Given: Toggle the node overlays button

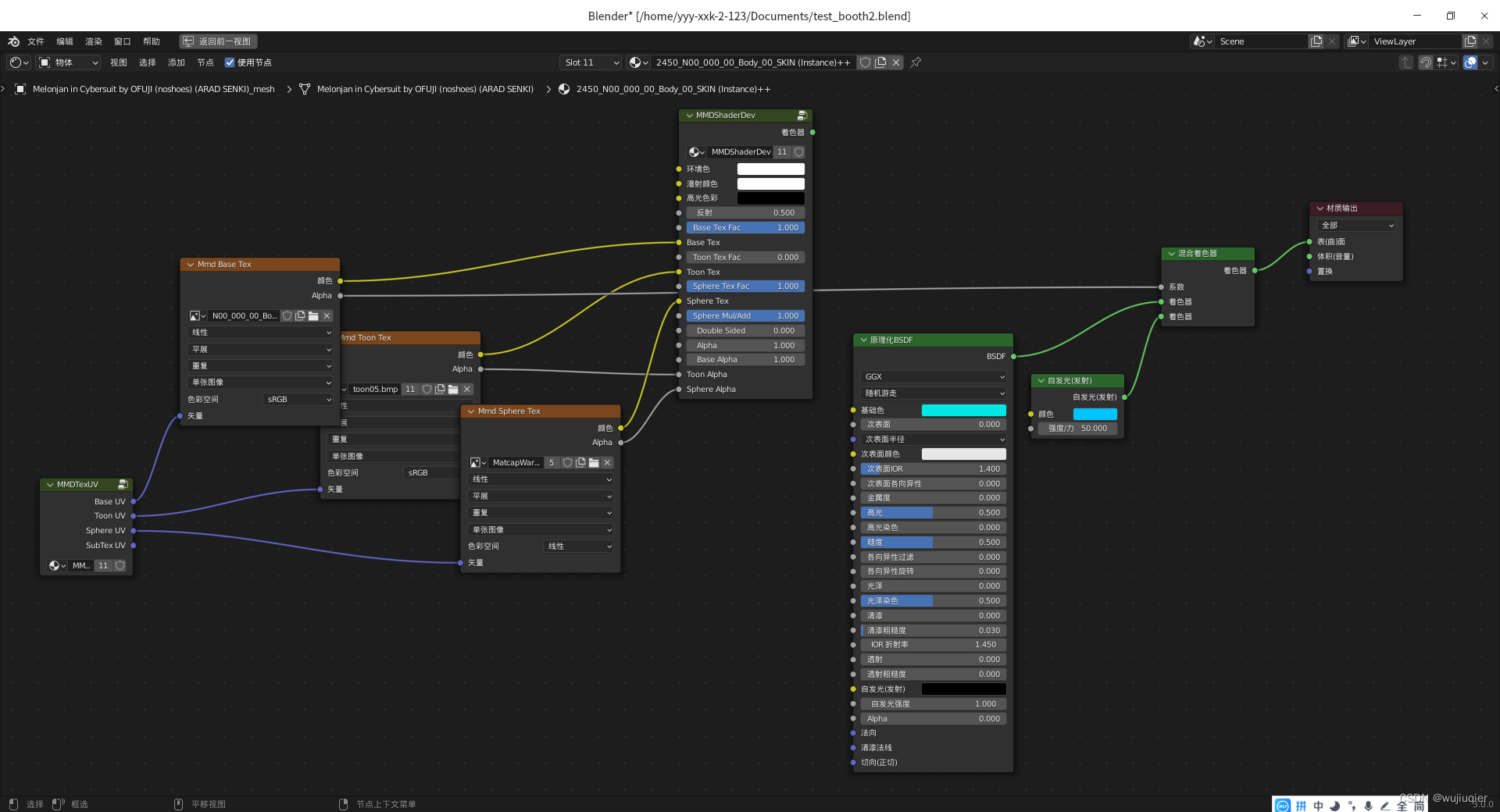Looking at the screenshot, I should tap(1470, 62).
